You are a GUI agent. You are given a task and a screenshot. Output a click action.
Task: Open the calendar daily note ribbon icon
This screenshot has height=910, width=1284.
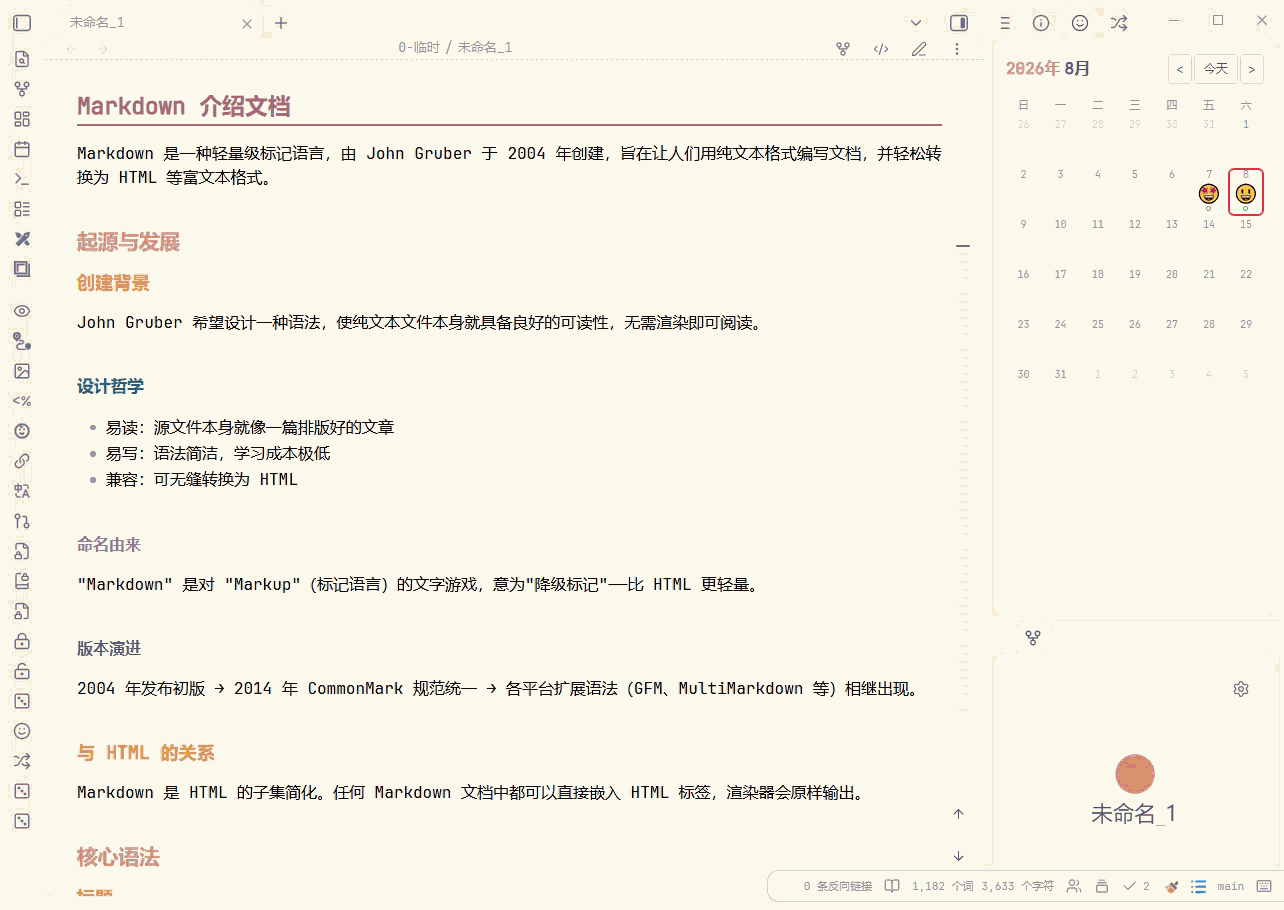(22, 149)
